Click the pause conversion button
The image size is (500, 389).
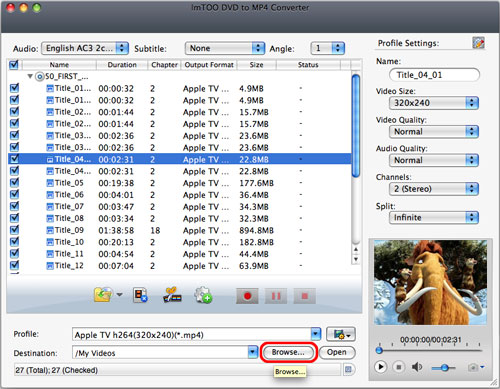[x=276, y=296]
